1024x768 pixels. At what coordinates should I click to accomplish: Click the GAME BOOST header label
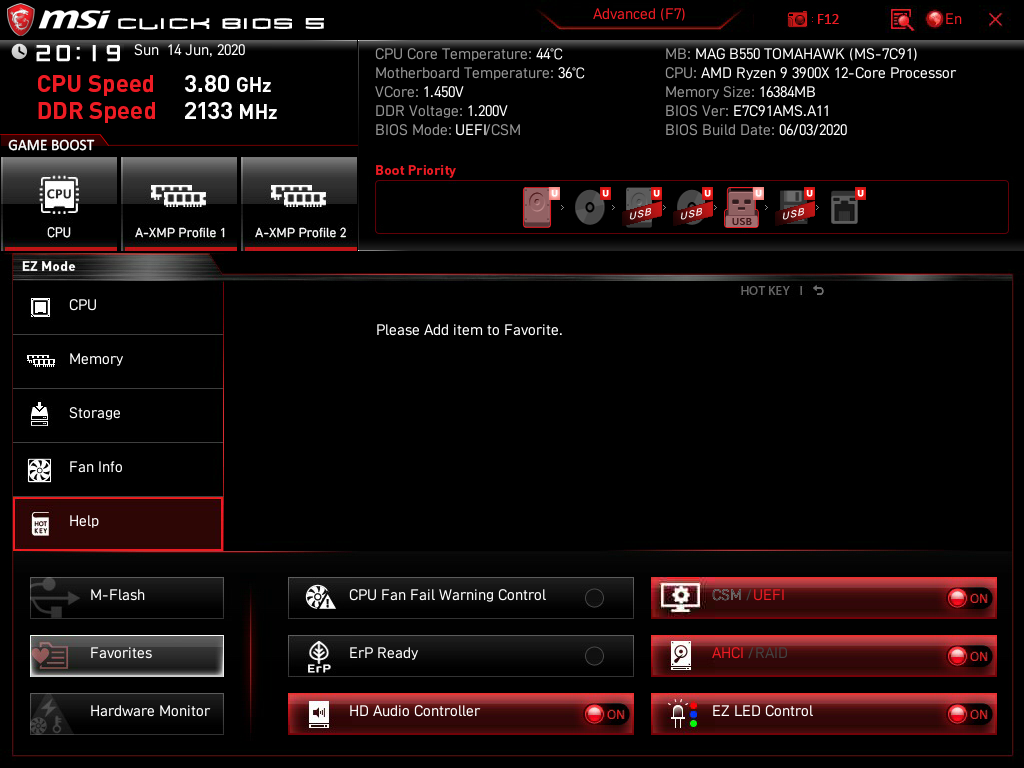point(51,145)
